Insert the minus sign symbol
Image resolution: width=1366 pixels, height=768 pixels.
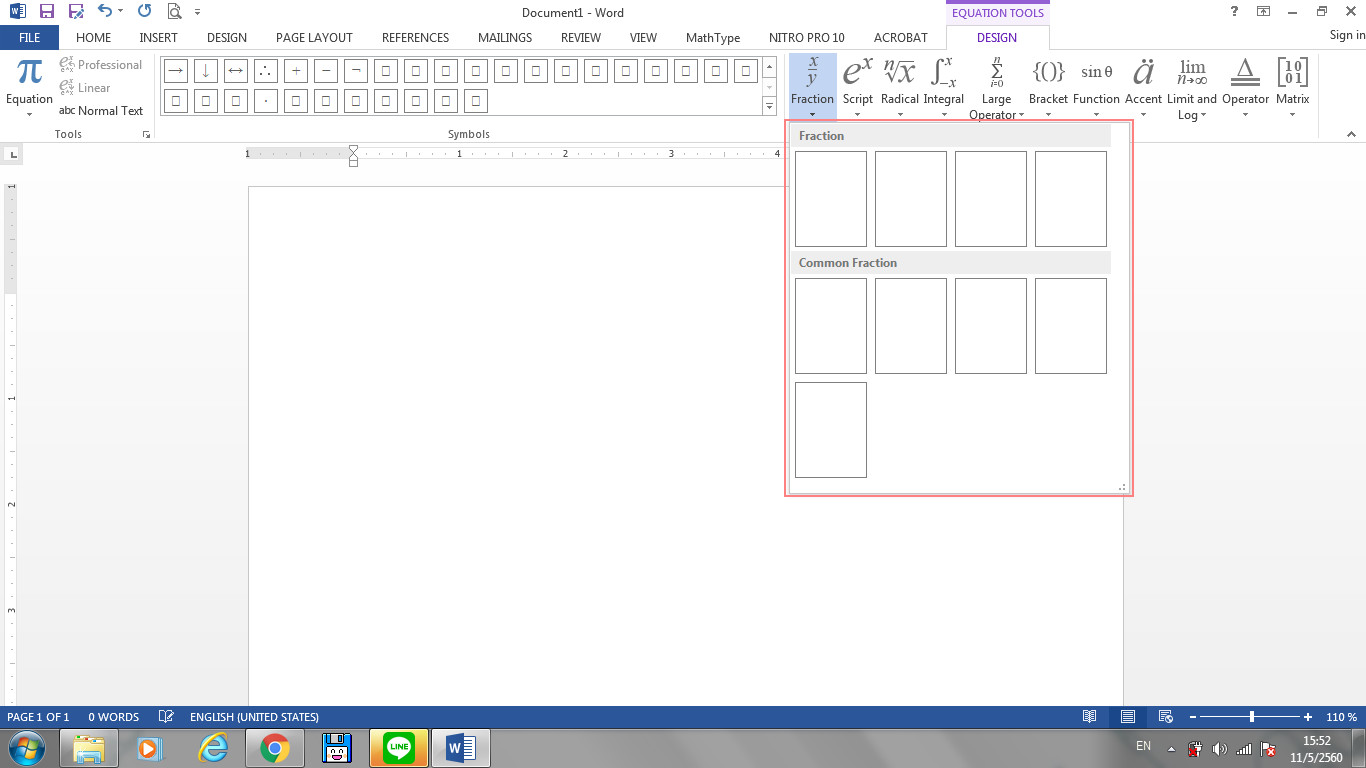tap(325, 71)
